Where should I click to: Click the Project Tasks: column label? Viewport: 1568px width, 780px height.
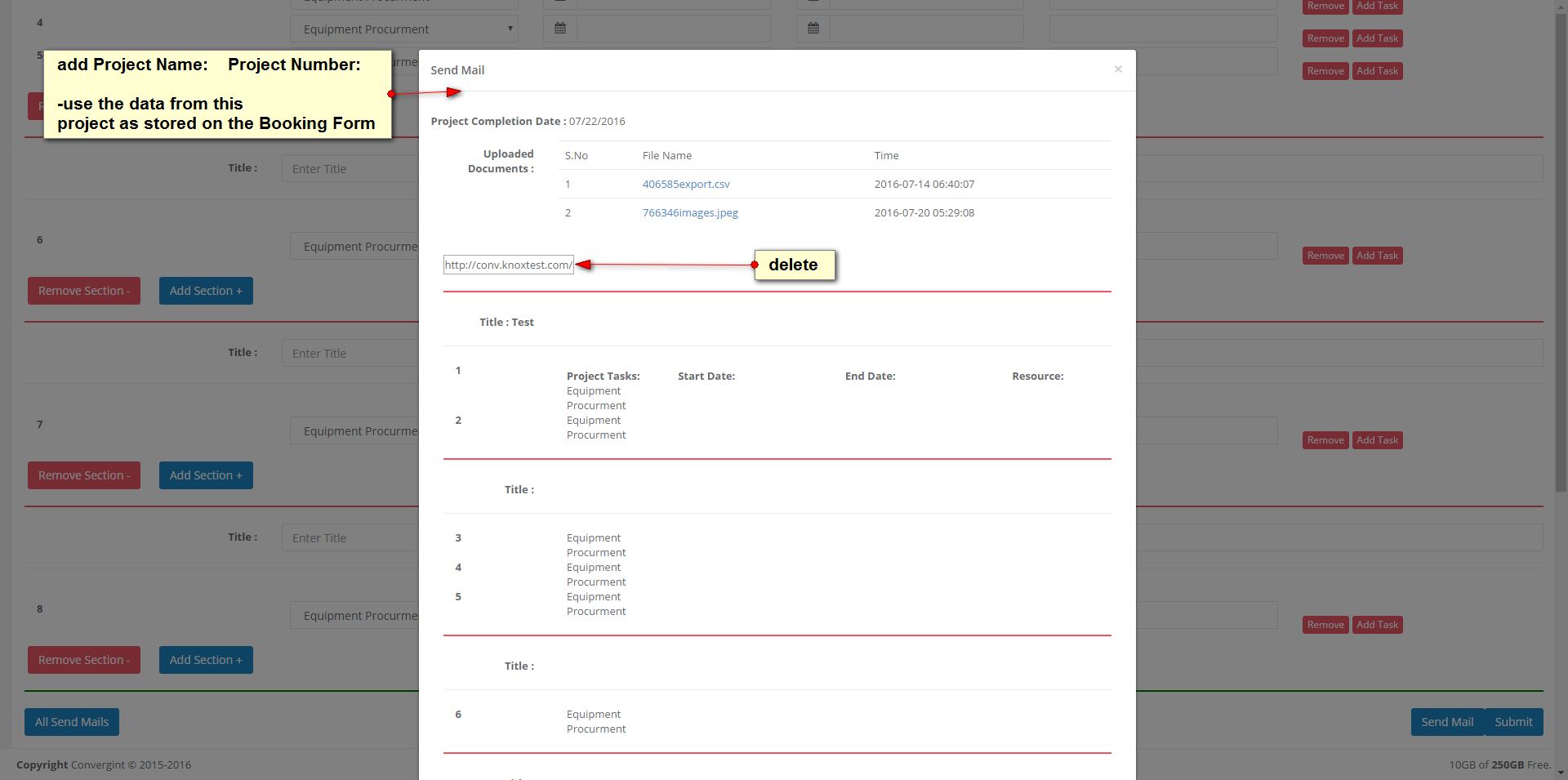click(x=604, y=376)
